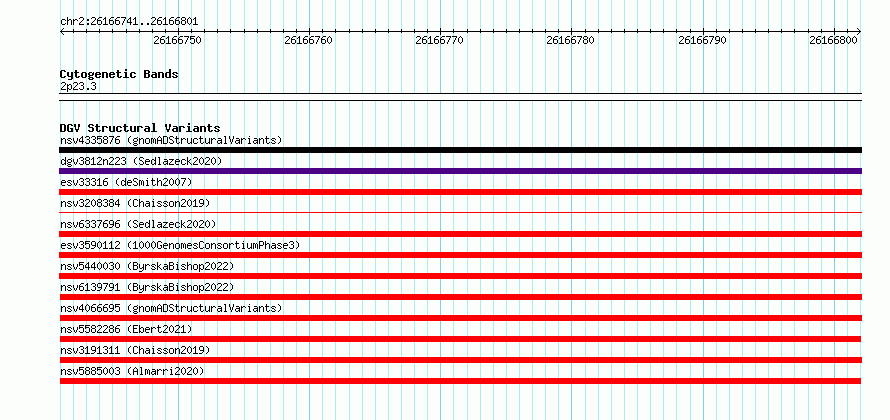
Task: Select the 2p23.3 band label
Action: click(x=78, y=86)
